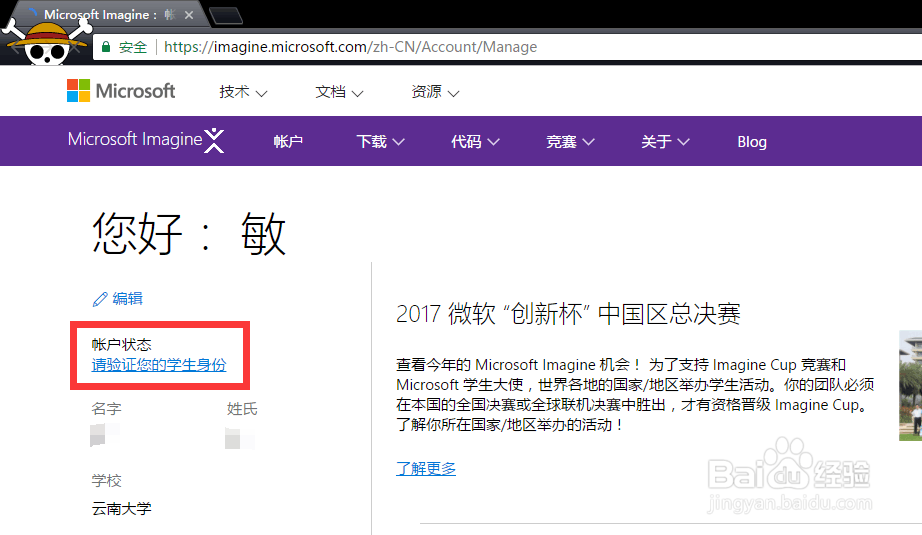Image resolution: width=922 pixels, height=535 pixels.
Task: Click 请验证您的学生身份 link
Action: pos(159,365)
